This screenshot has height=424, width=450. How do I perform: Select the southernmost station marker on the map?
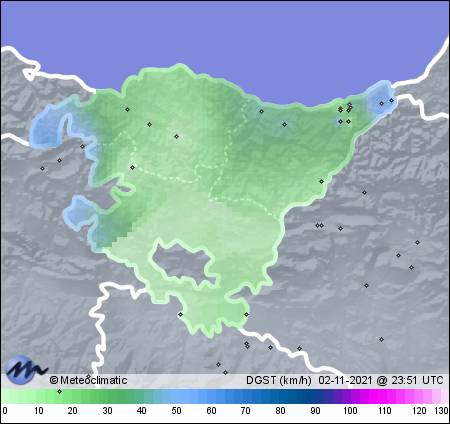[226, 372]
